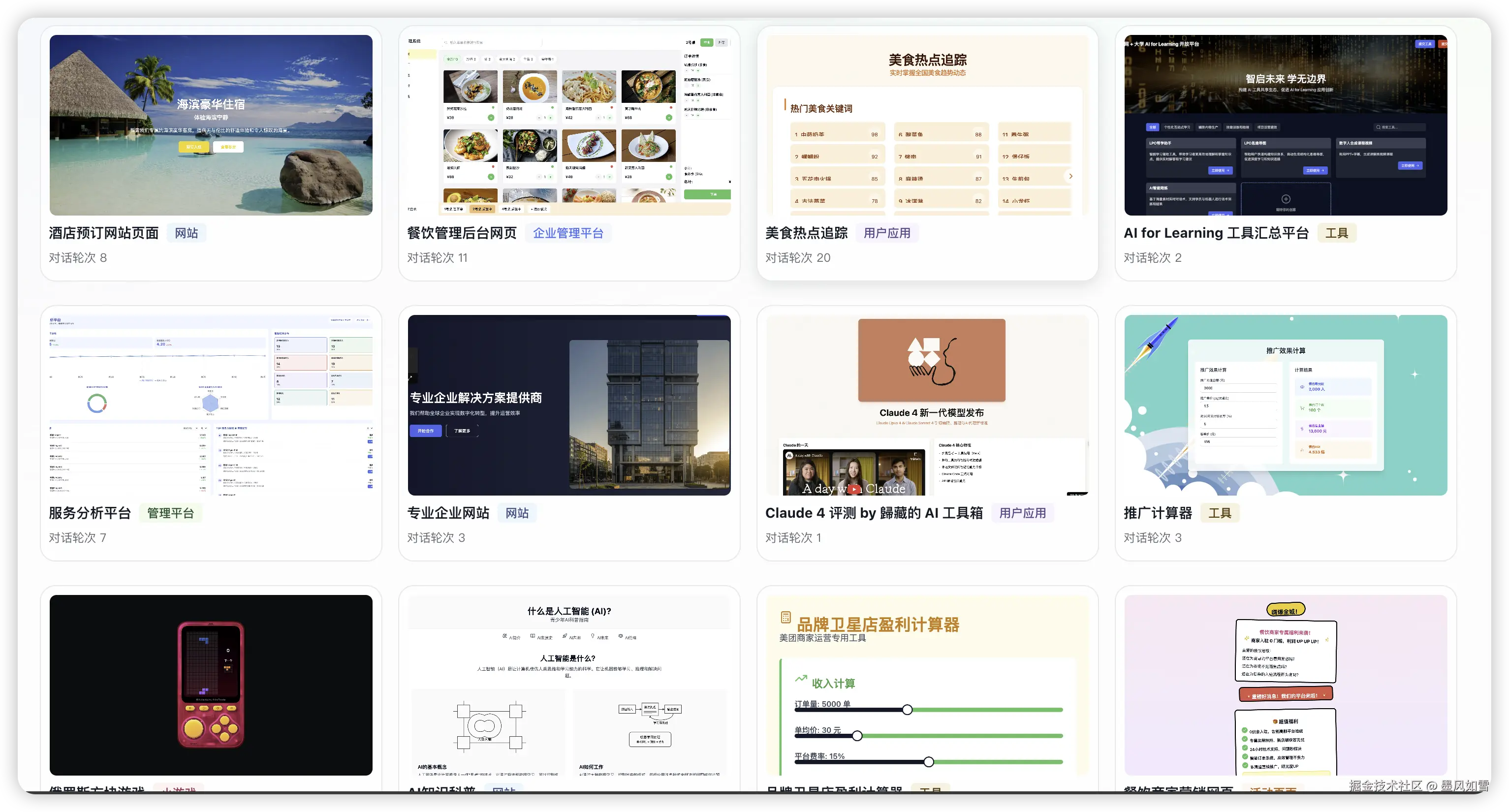Screen dimensions: 1509x812
Task: Click the plus circle icon in AI for Learning preview
Action: coord(1286,199)
